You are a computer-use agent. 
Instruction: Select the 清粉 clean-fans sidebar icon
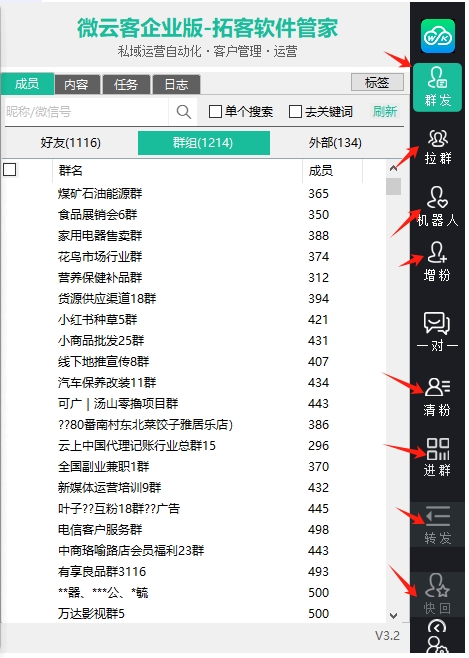coord(437,397)
